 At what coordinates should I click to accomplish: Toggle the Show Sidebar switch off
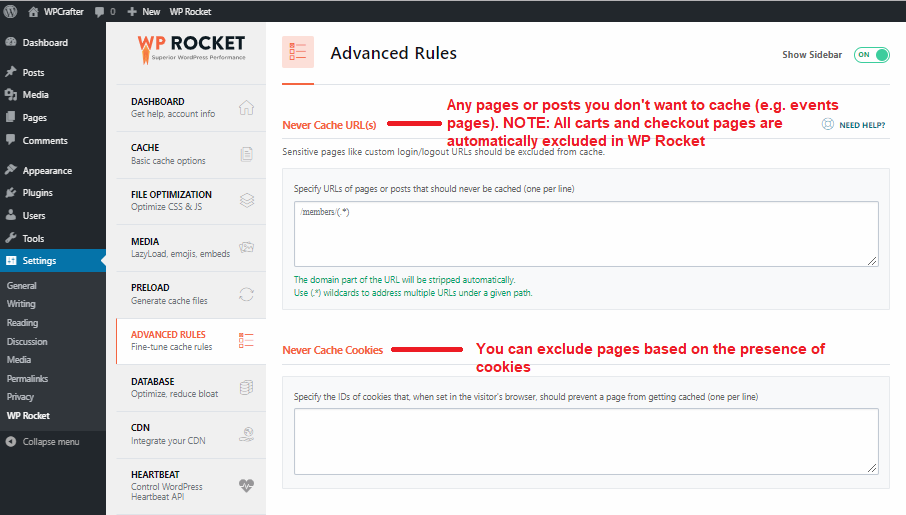pos(871,55)
